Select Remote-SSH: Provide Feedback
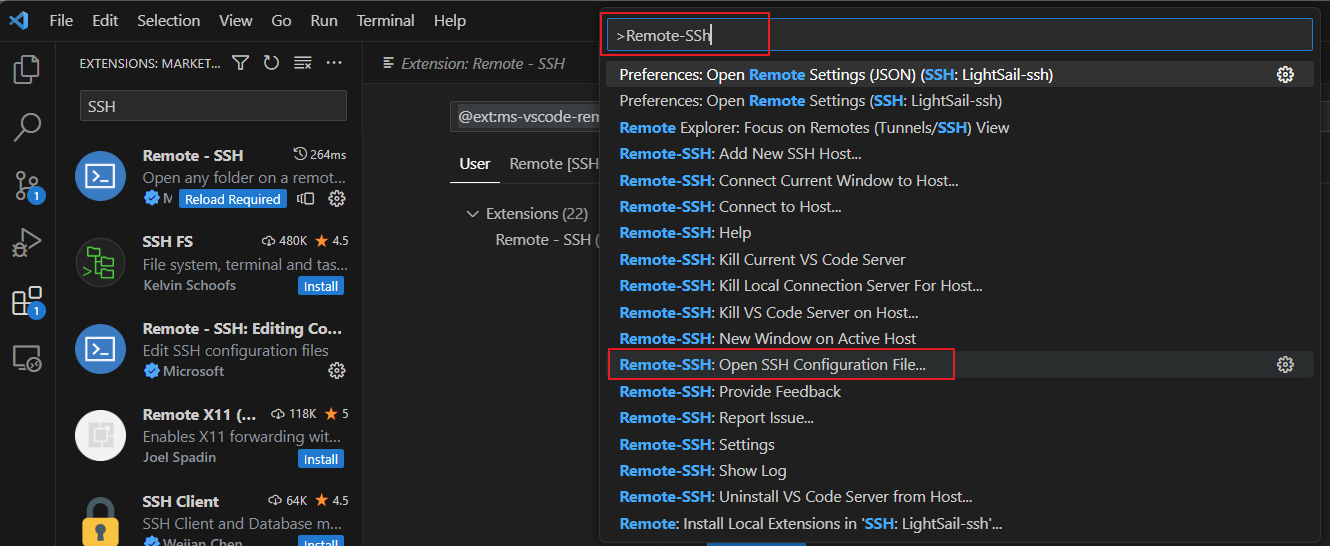Image resolution: width=1330 pixels, height=546 pixels. (959, 391)
